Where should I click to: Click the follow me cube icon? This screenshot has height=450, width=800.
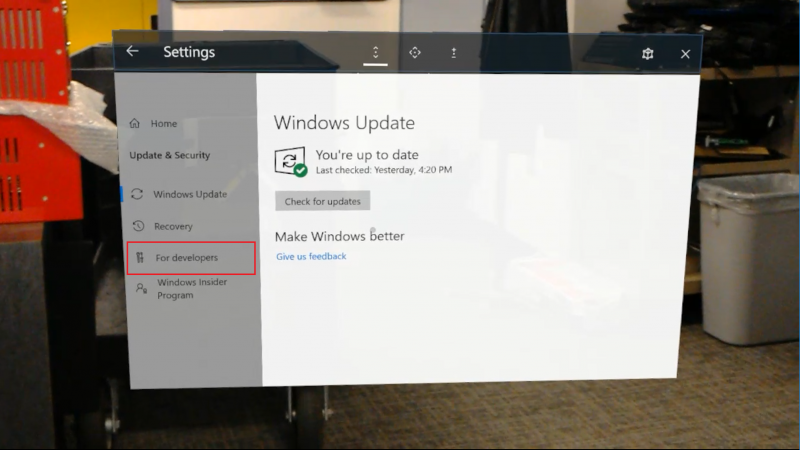[647, 54]
